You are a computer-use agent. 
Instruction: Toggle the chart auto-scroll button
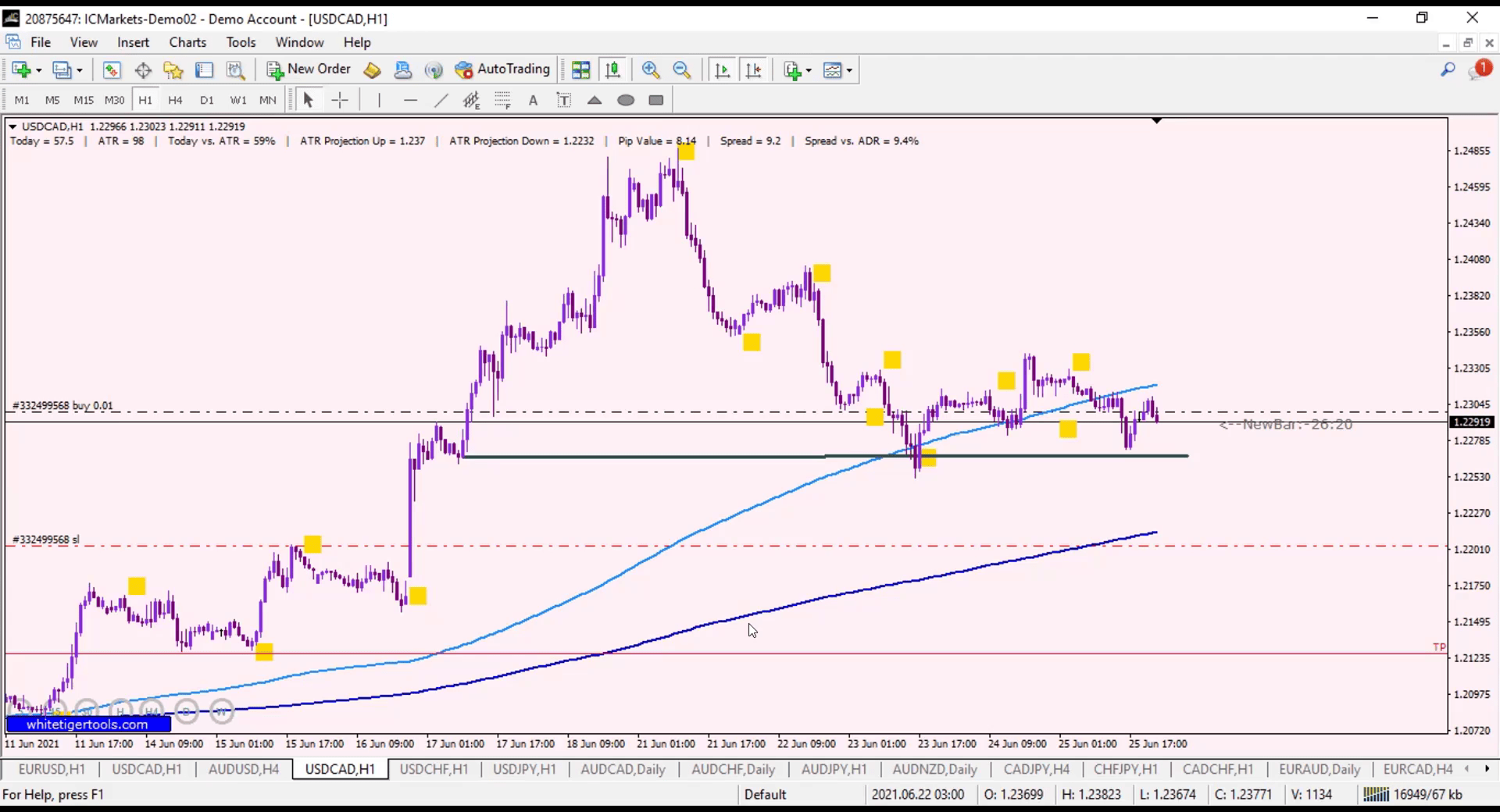722,70
